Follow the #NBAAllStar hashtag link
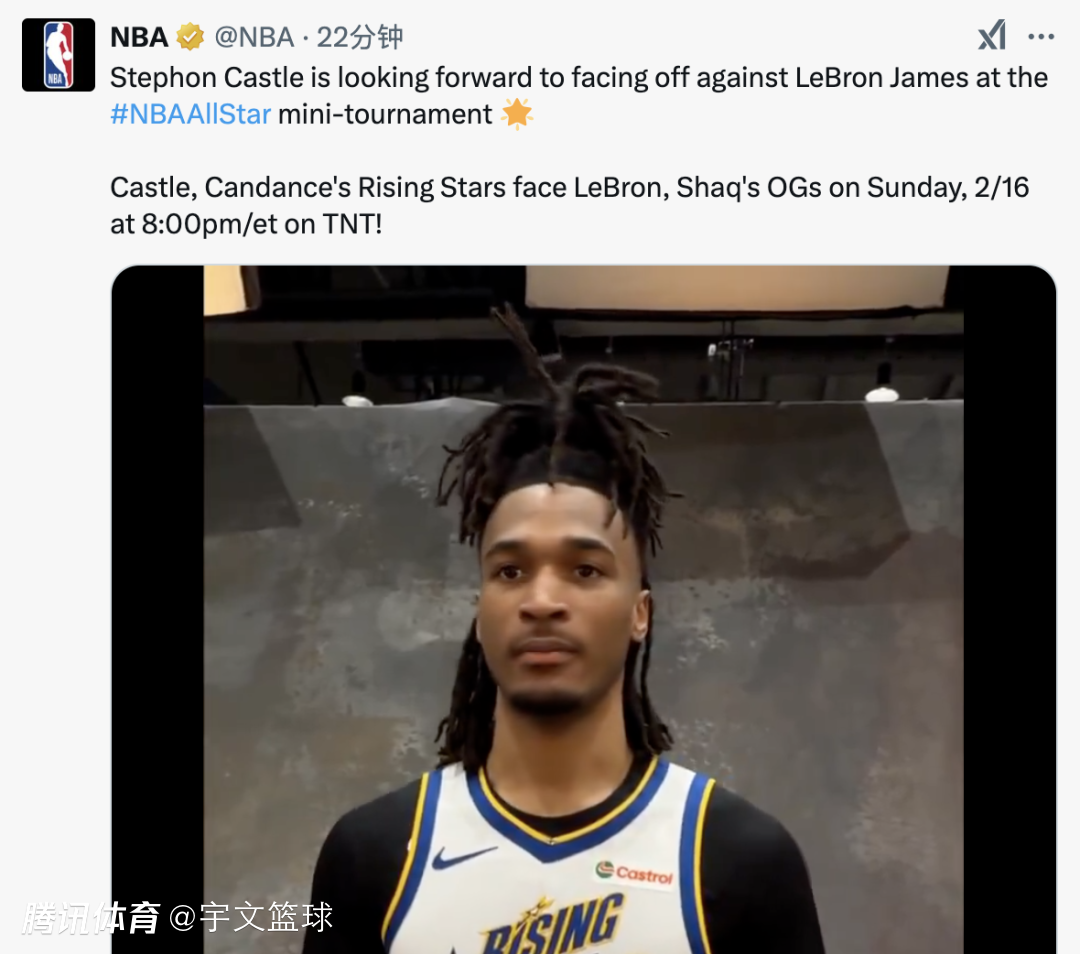The image size is (1080, 954). point(191,114)
